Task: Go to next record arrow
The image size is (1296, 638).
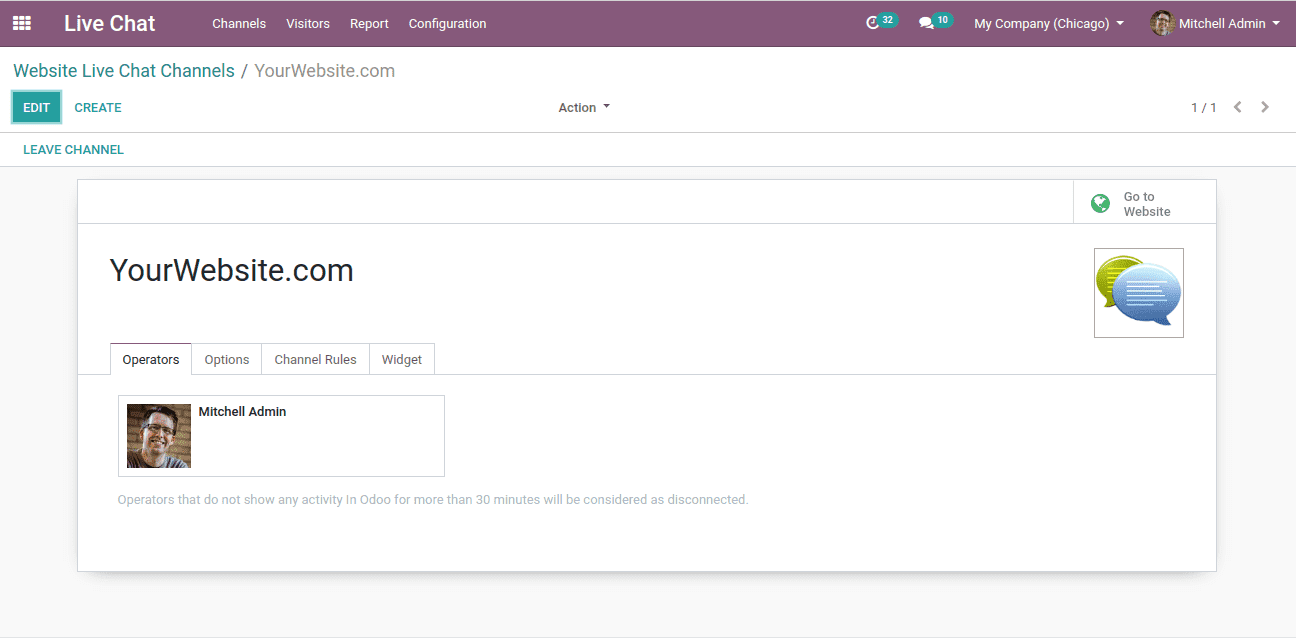Action: pyautogui.click(x=1265, y=107)
